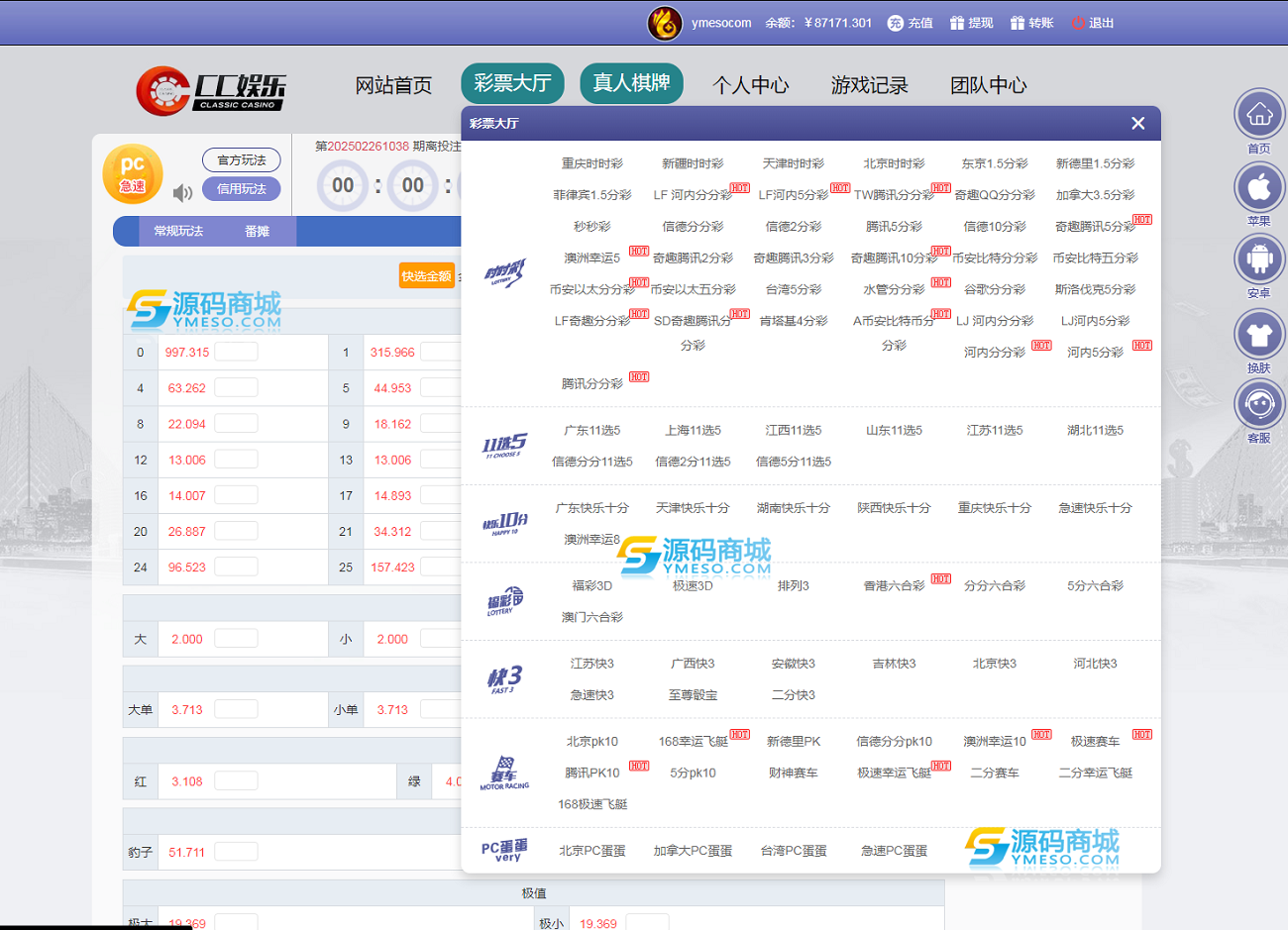Open 极速赛车 racing game
The height and width of the screenshot is (930, 1288).
coord(1095,742)
